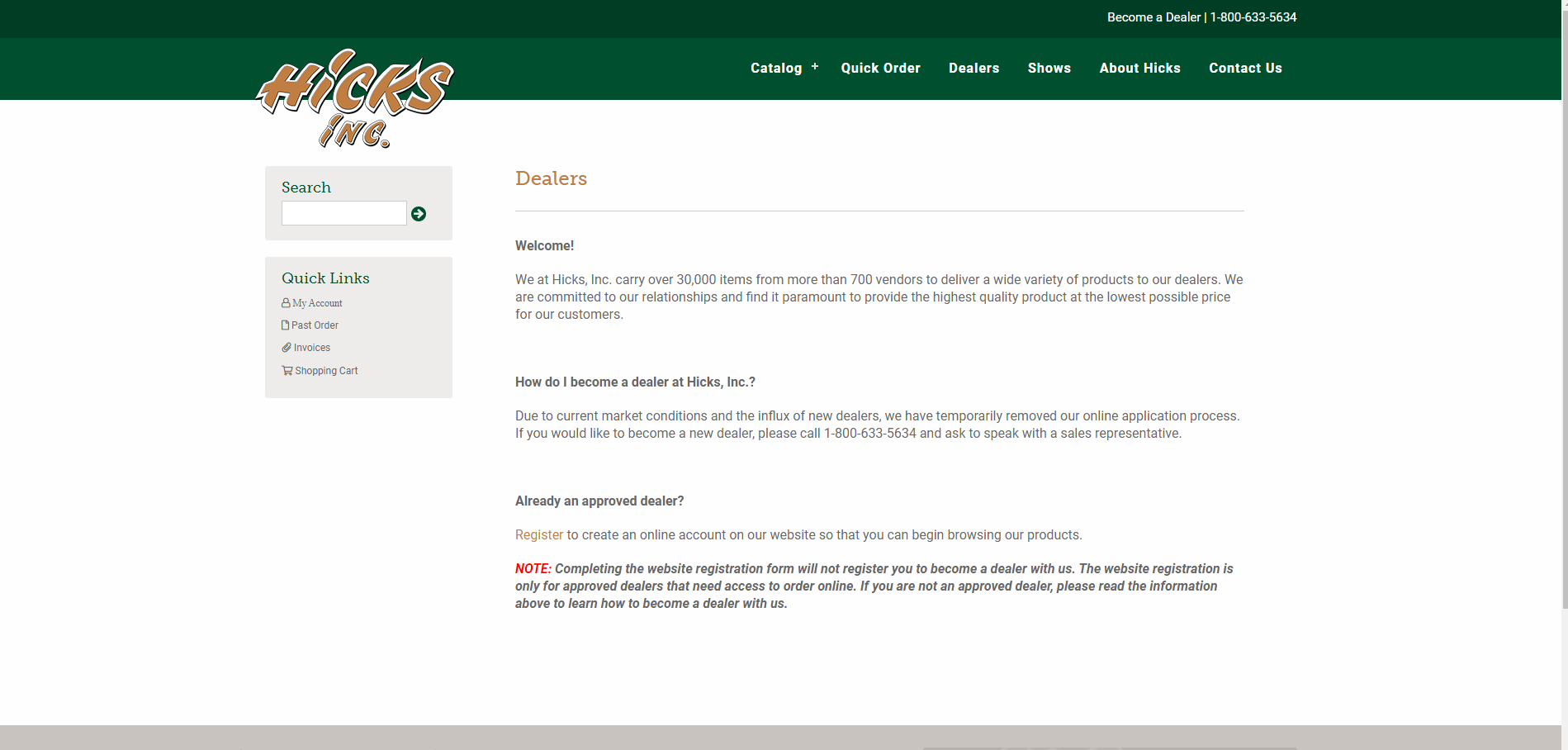Viewport: 1568px width, 750px height.
Task: Click the paperclip icon beside Invoices
Action: click(x=287, y=348)
